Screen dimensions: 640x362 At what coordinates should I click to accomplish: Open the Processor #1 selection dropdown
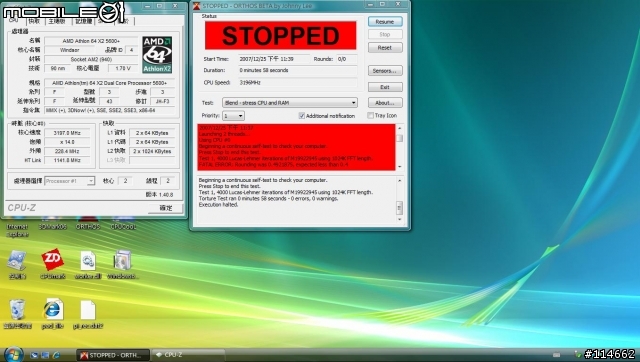pyautogui.click(x=69, y=181)
